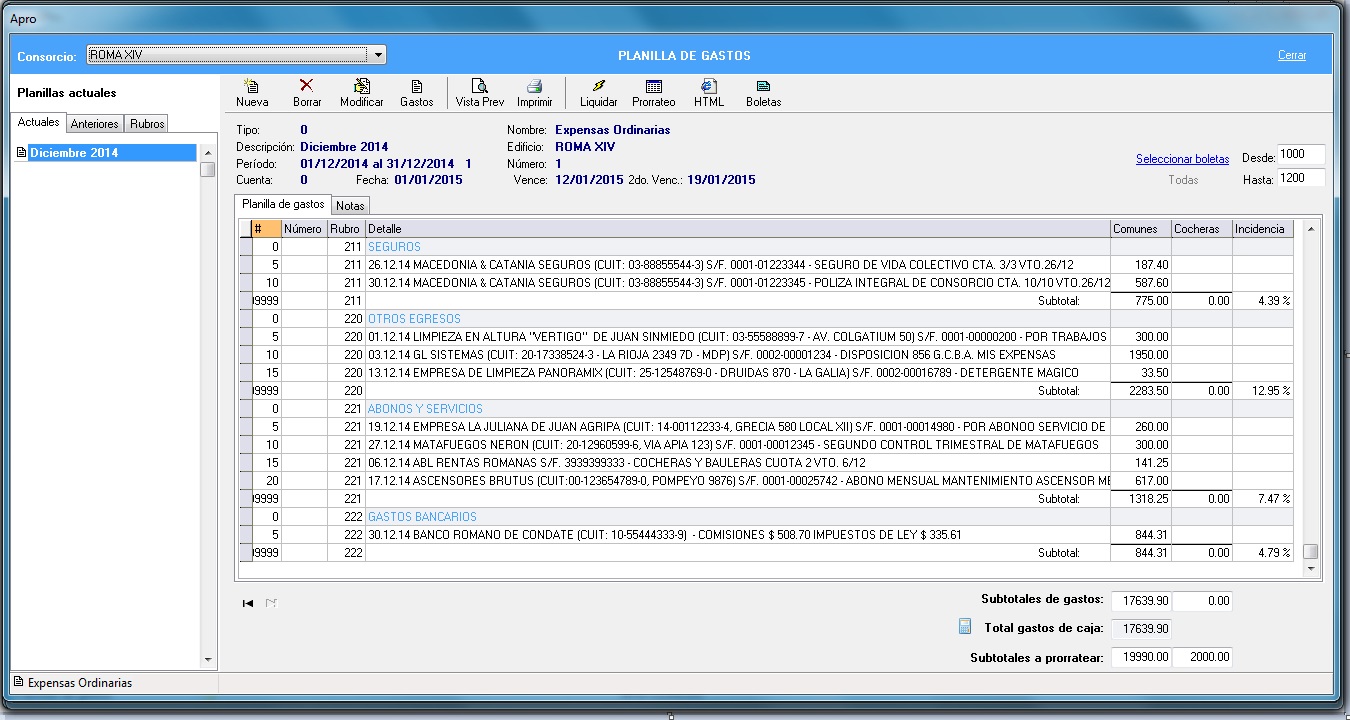Click the Cerrar link
This screenshot has width=1350, height=720.
pyautogui.click(x=1292, y=55)
